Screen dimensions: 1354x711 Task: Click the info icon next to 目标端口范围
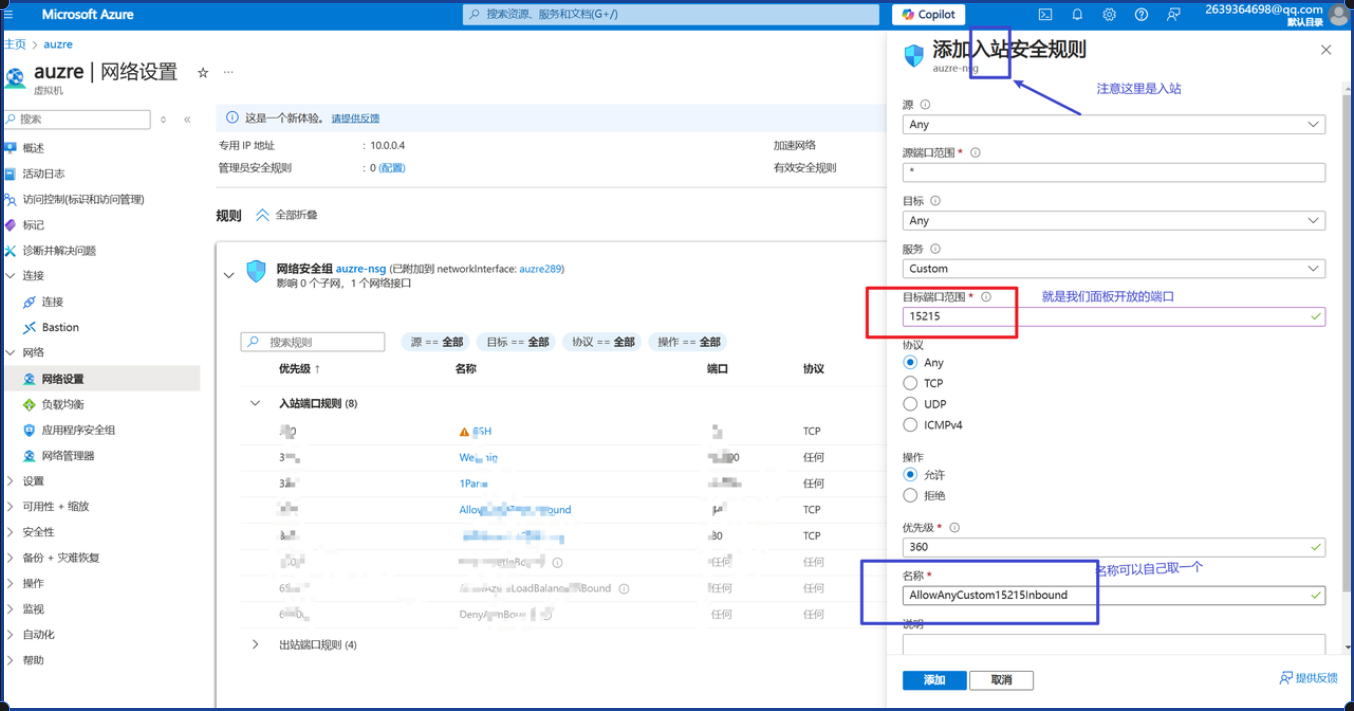[x=986, y=297]
